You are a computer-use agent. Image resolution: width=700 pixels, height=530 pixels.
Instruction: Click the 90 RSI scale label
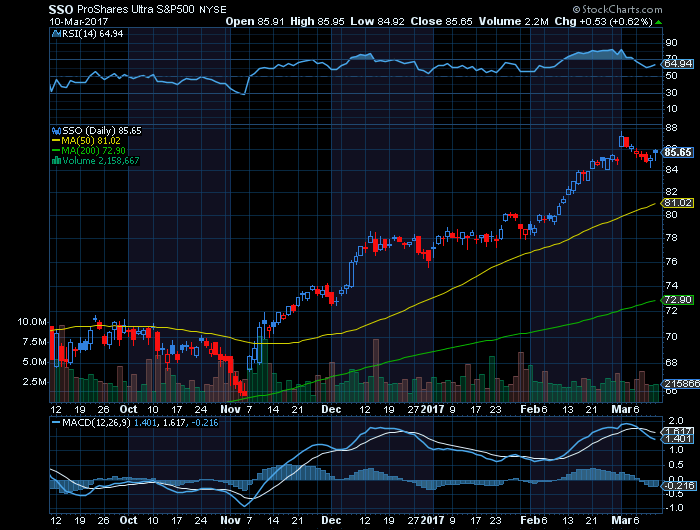click(671, 43)
